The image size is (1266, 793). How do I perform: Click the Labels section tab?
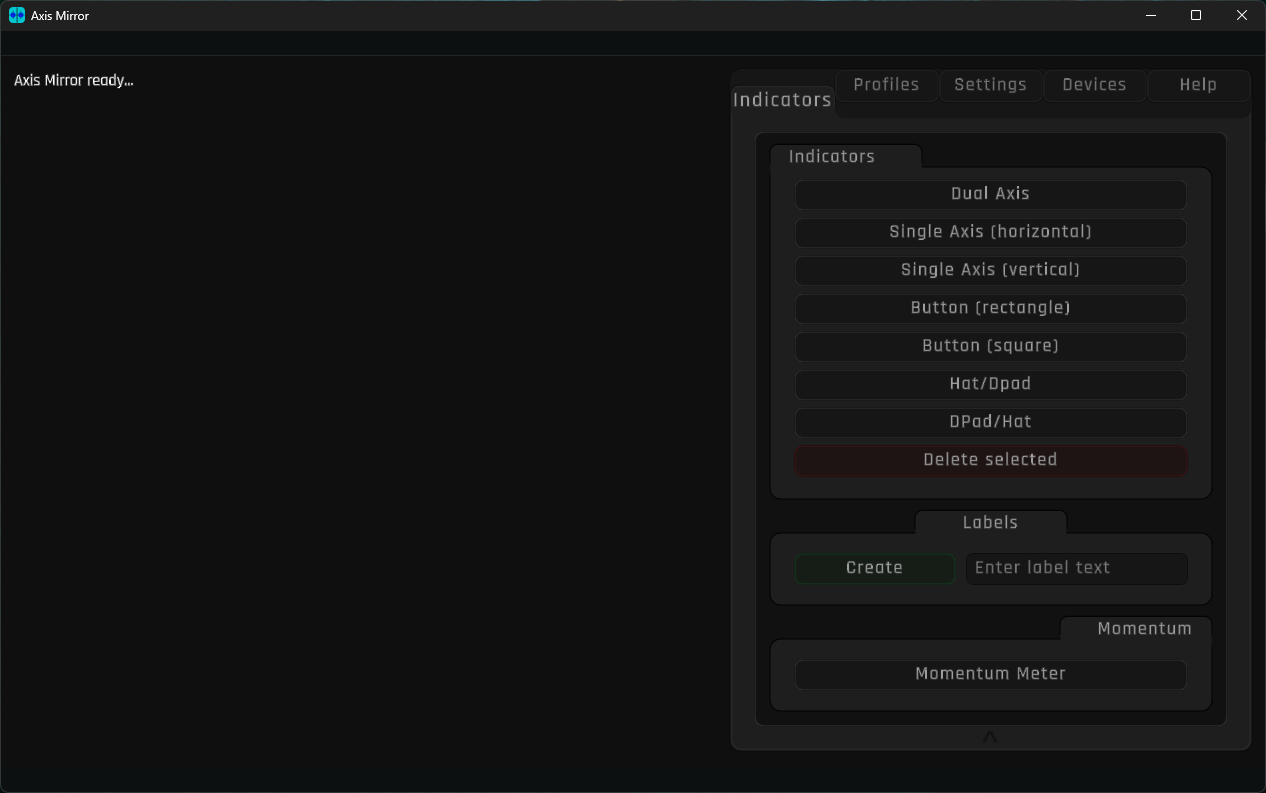pyautogui.click(x=990, y=523)
